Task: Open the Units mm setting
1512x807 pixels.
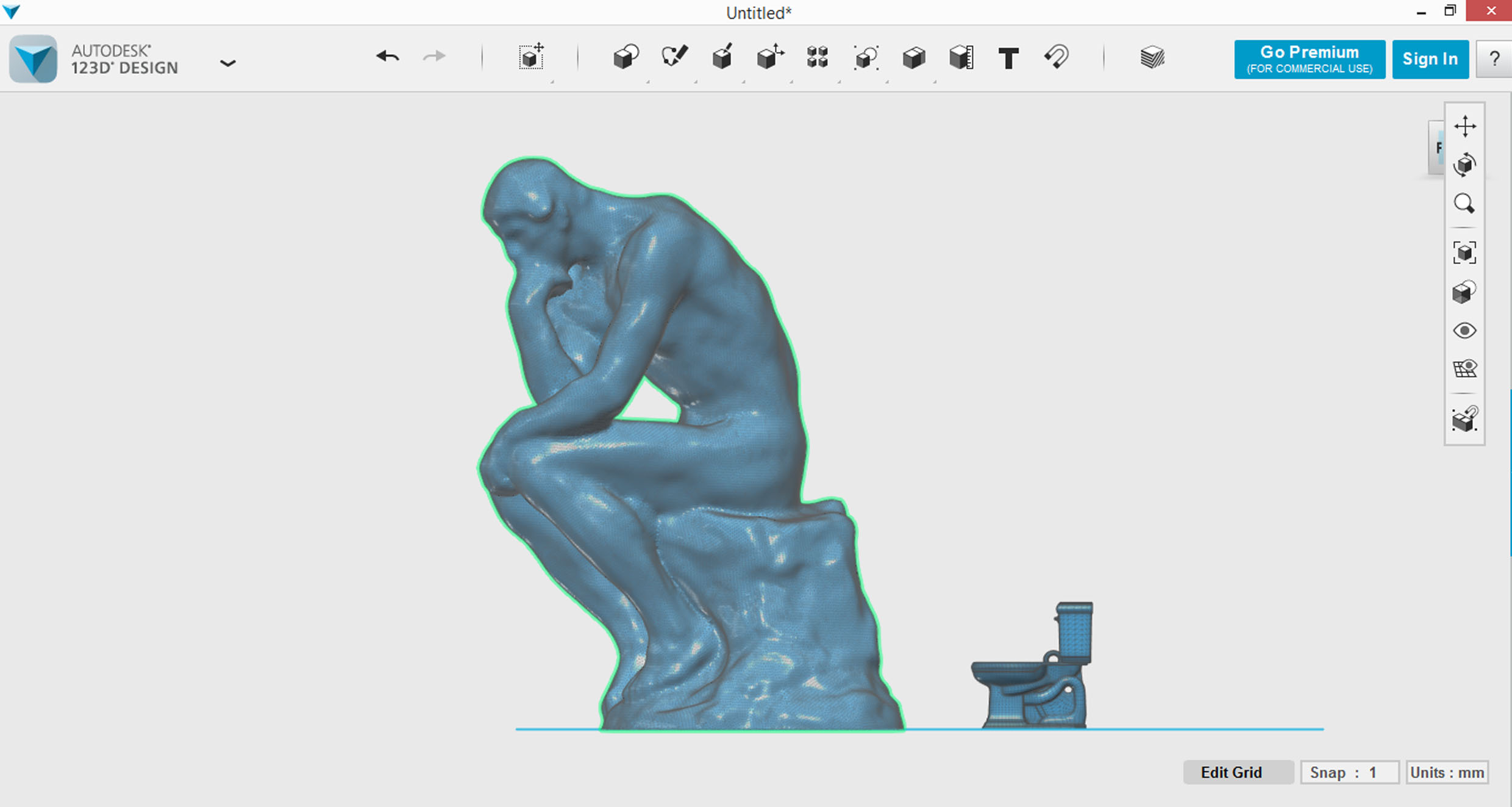Action: 1447,772
